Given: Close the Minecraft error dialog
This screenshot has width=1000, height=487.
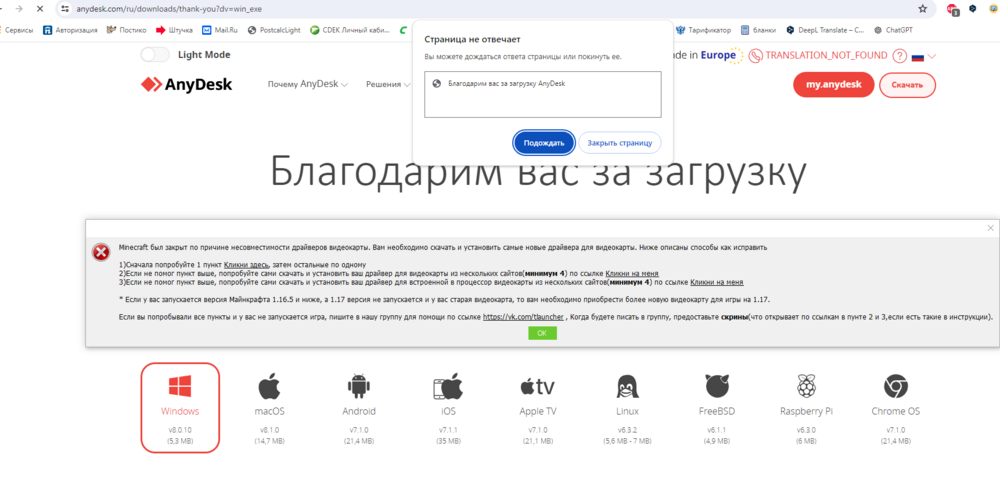Looking at the screenshot, I should pyautogui.click(x=990, y=228).
